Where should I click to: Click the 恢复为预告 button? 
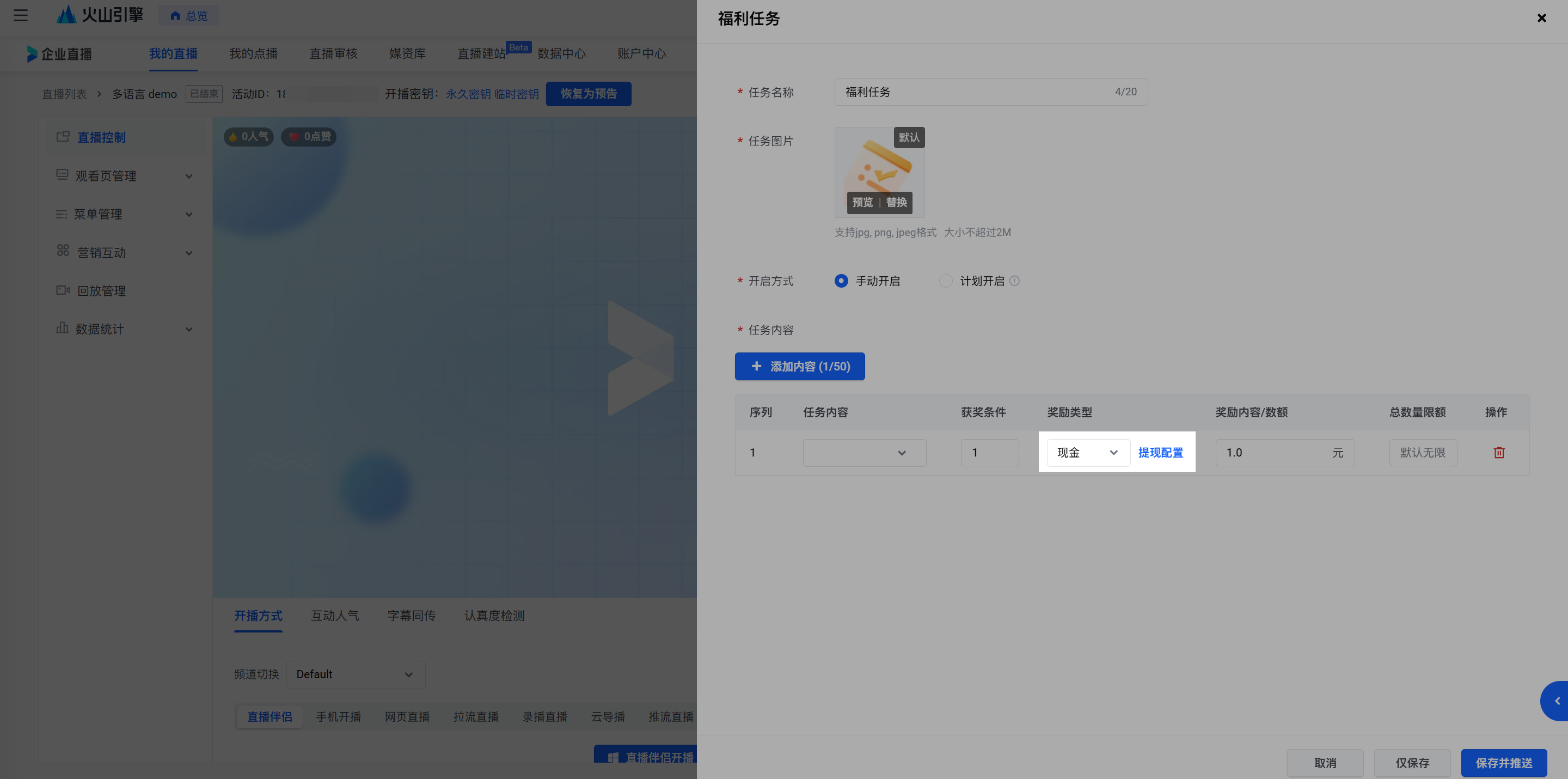[588, 94]
